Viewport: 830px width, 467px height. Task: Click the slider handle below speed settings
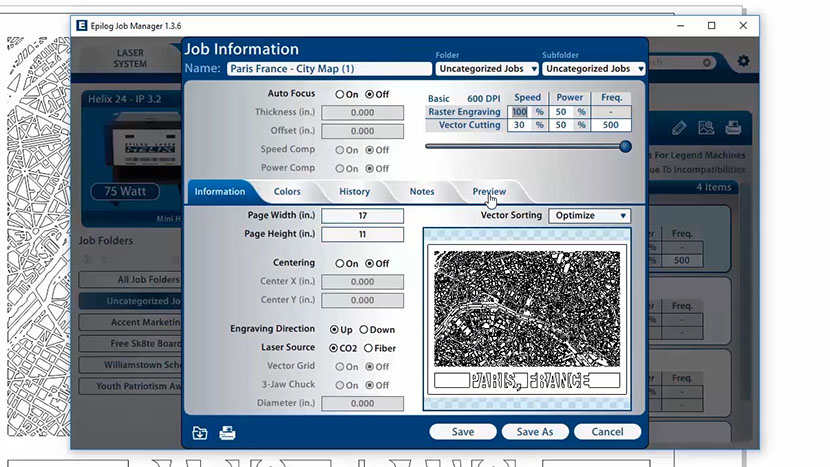click(x=625, y=146)
